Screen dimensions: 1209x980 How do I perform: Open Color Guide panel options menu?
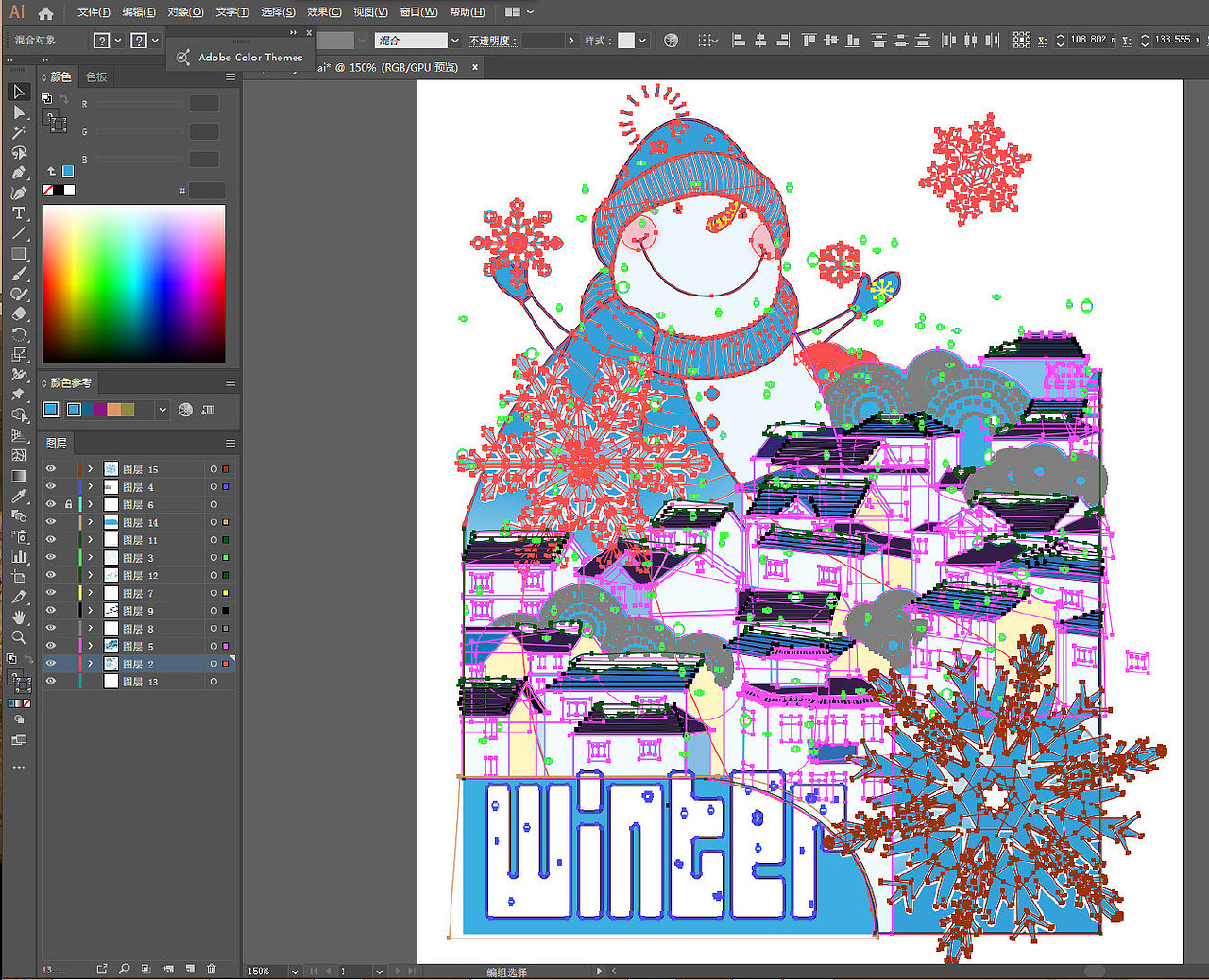230,382
